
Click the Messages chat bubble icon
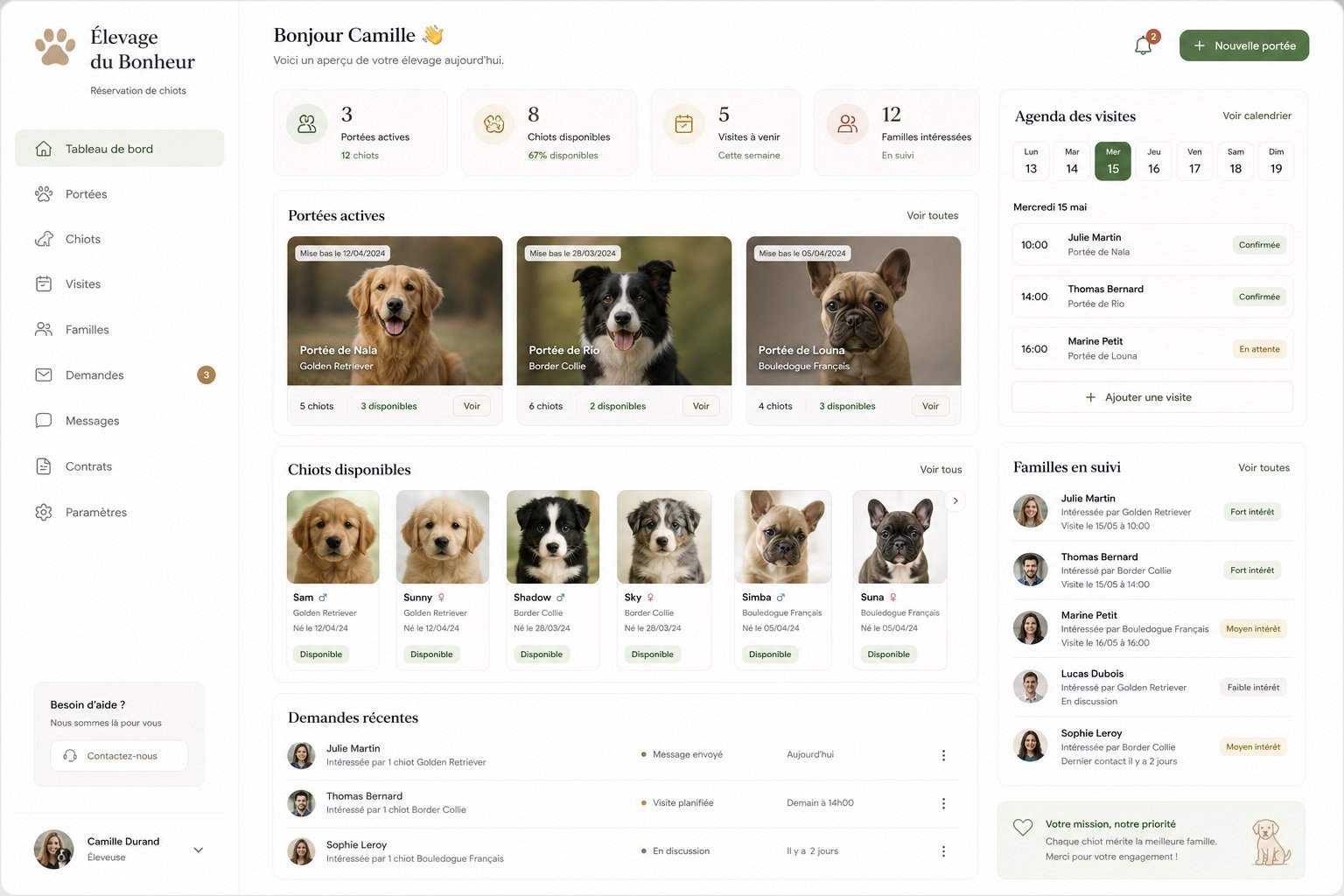(x=44, y=420)
